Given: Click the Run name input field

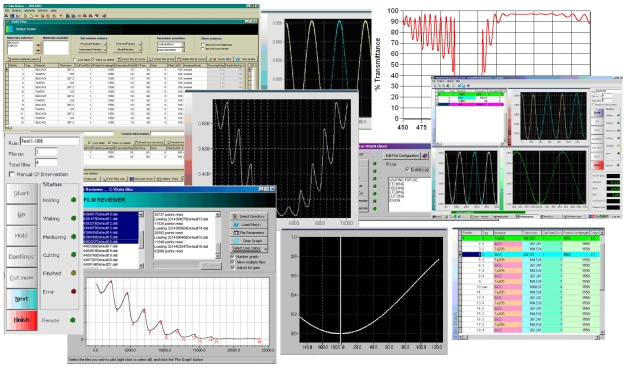Looking at the screenshot, I should [x=50, y=141].
